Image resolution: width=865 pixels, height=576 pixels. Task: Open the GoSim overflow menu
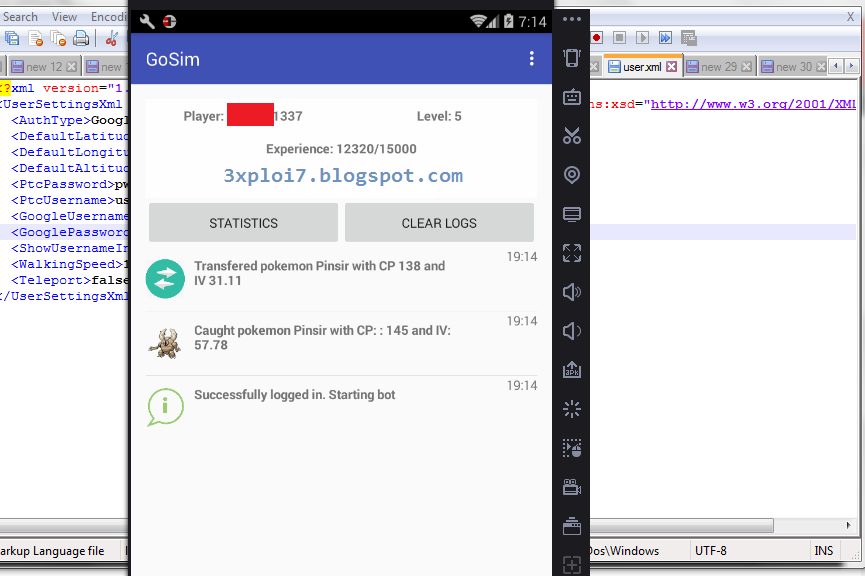[531, 58]
